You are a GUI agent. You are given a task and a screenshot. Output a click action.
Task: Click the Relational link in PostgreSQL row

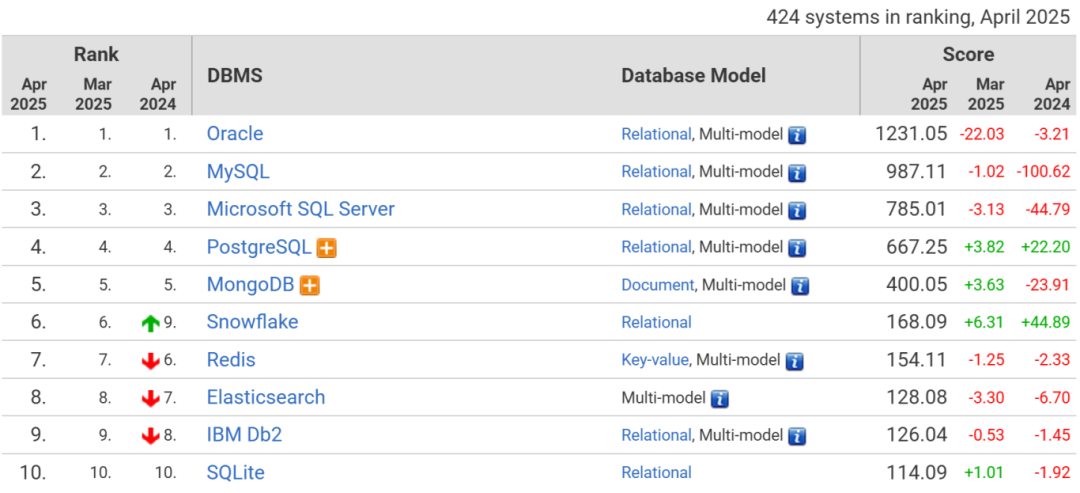656,247
